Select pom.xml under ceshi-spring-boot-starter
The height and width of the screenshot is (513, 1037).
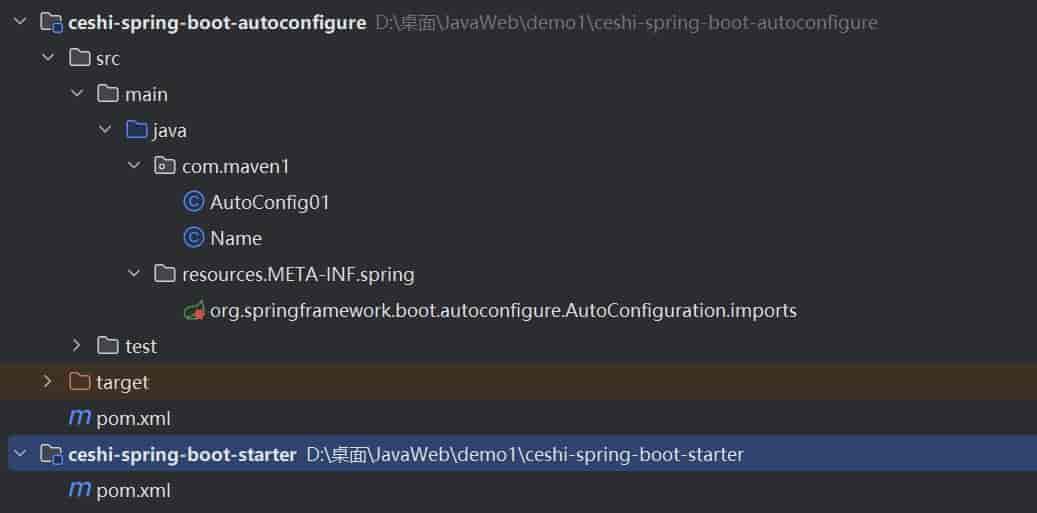click(133, 490)
